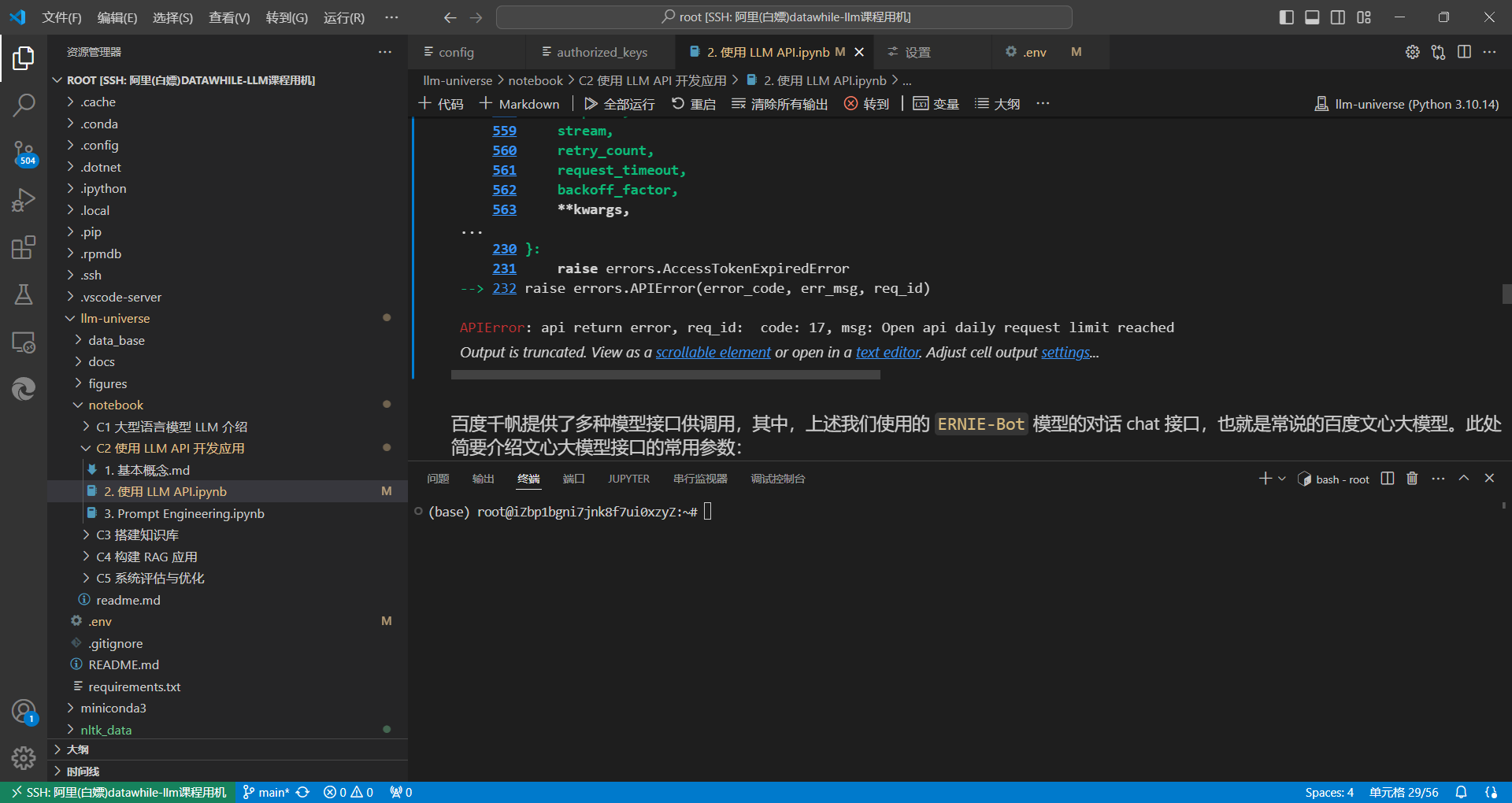
Task: Toggle the secondary sidebar layout button
Action: pyautogui.click(x=1338, y=17)
